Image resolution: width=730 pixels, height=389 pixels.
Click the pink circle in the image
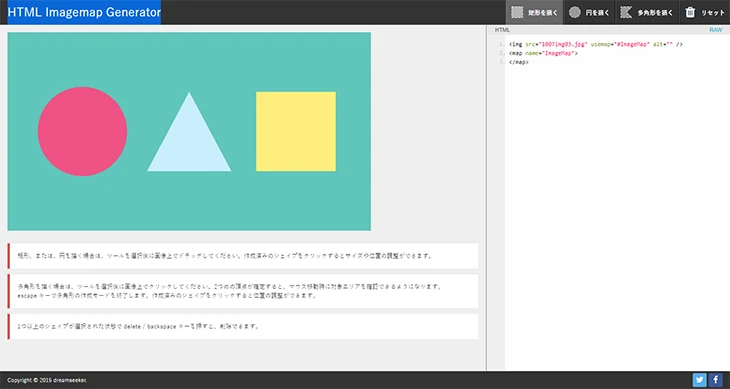82,131
